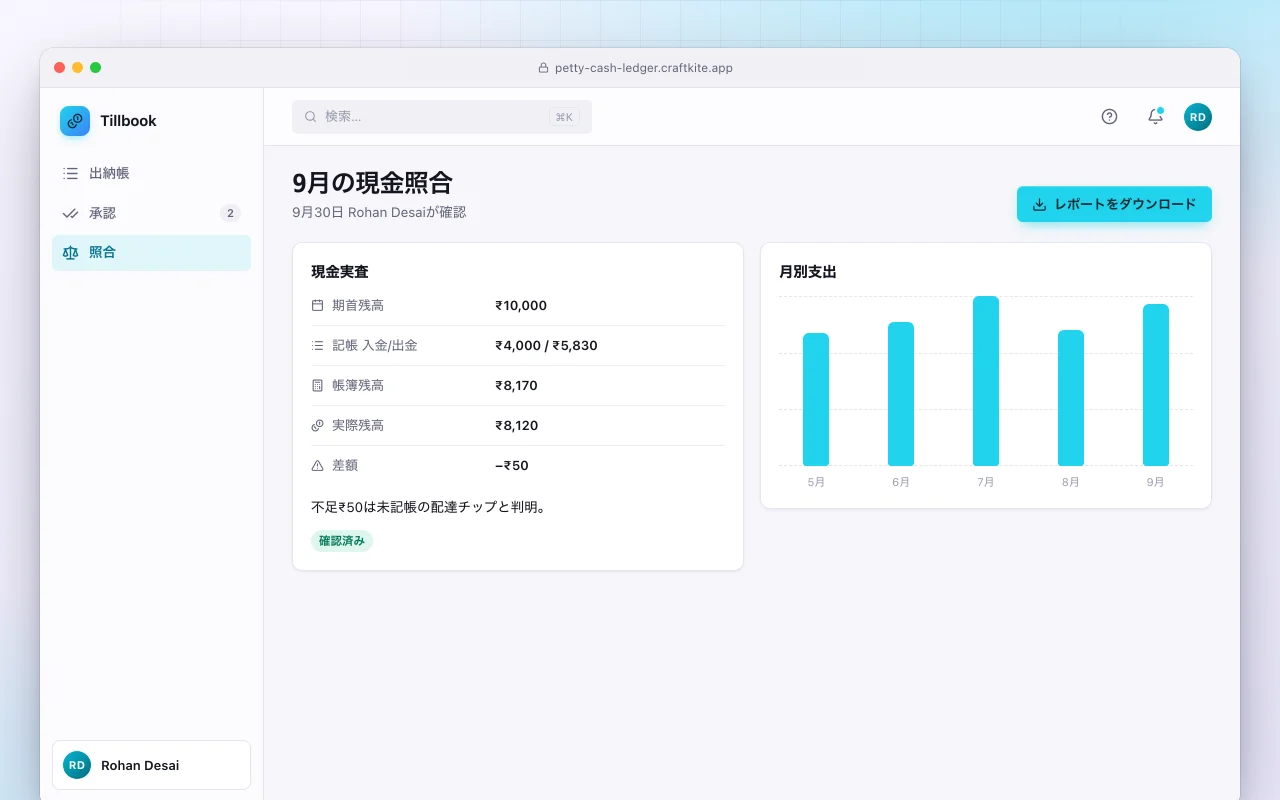
Task: Click the warning triangle icon next to 差額
Action: [x=318, y=465]
